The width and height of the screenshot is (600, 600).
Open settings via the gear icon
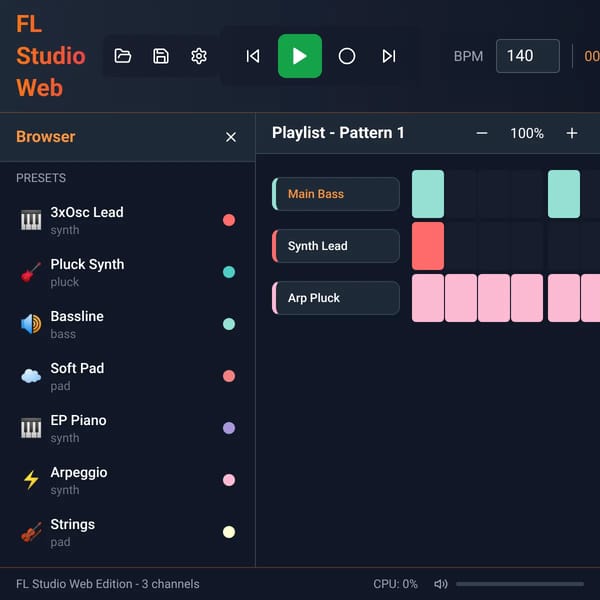[x=199, y=56]
